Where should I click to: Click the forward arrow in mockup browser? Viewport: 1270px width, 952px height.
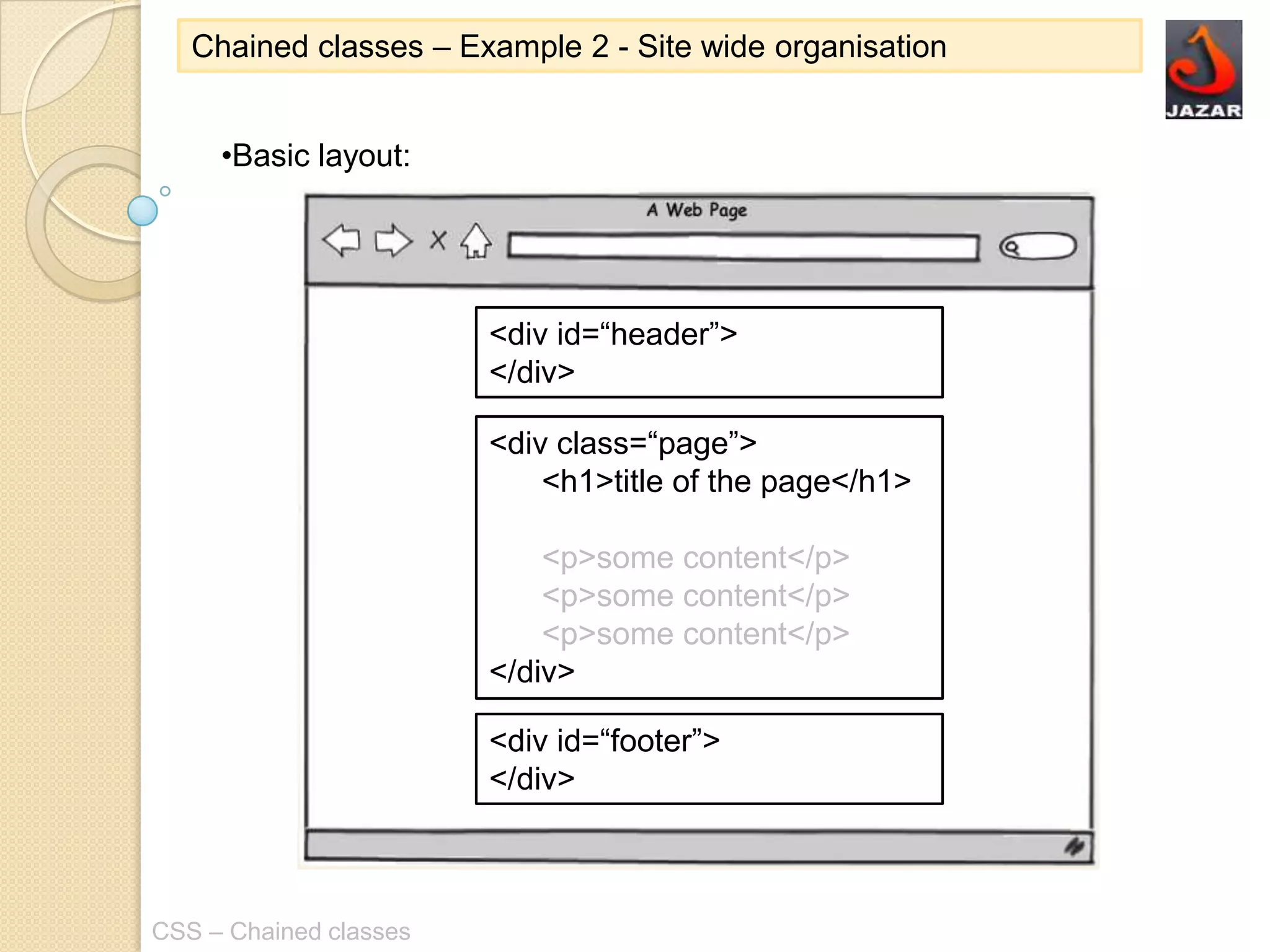(x=394, y=240)
